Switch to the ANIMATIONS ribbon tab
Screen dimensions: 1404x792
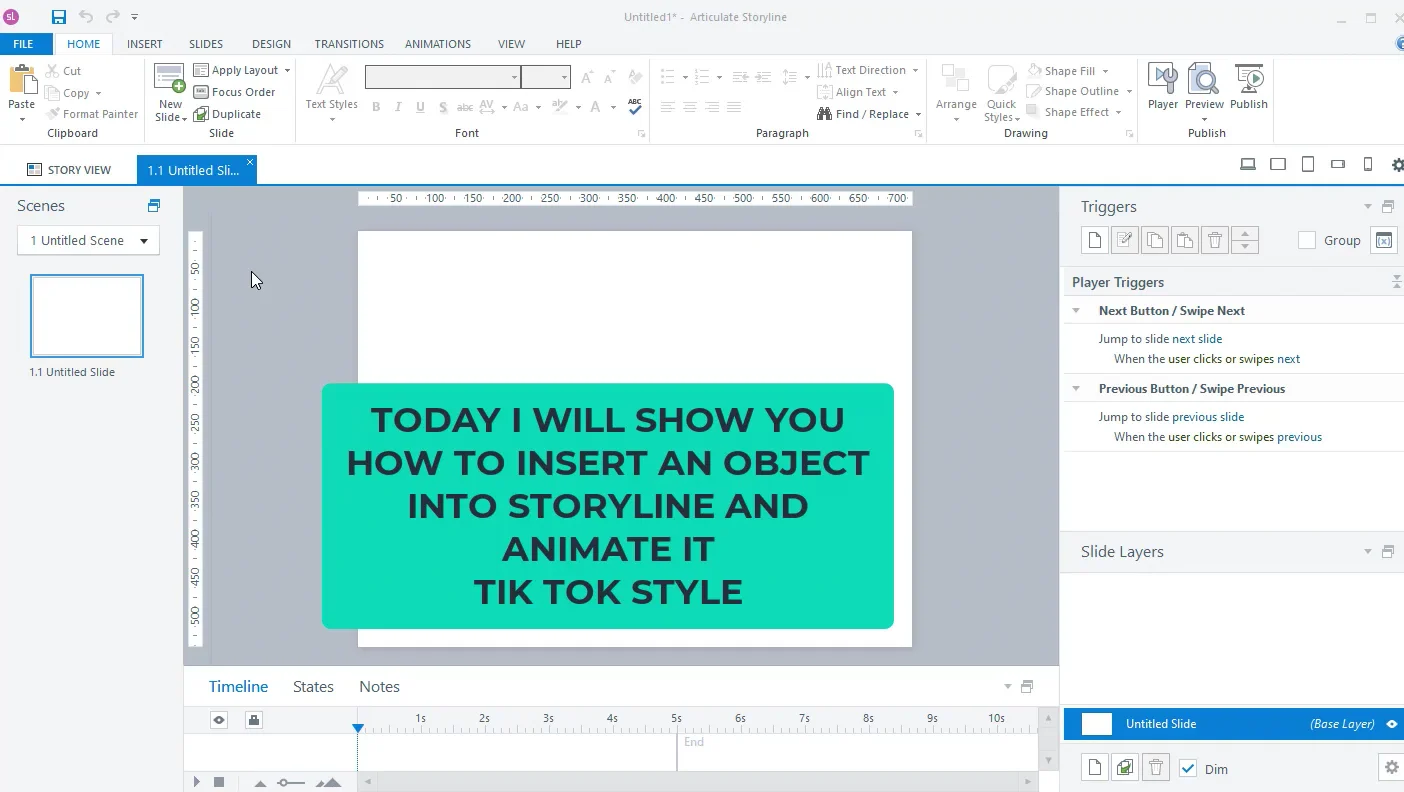coord(438,44)
